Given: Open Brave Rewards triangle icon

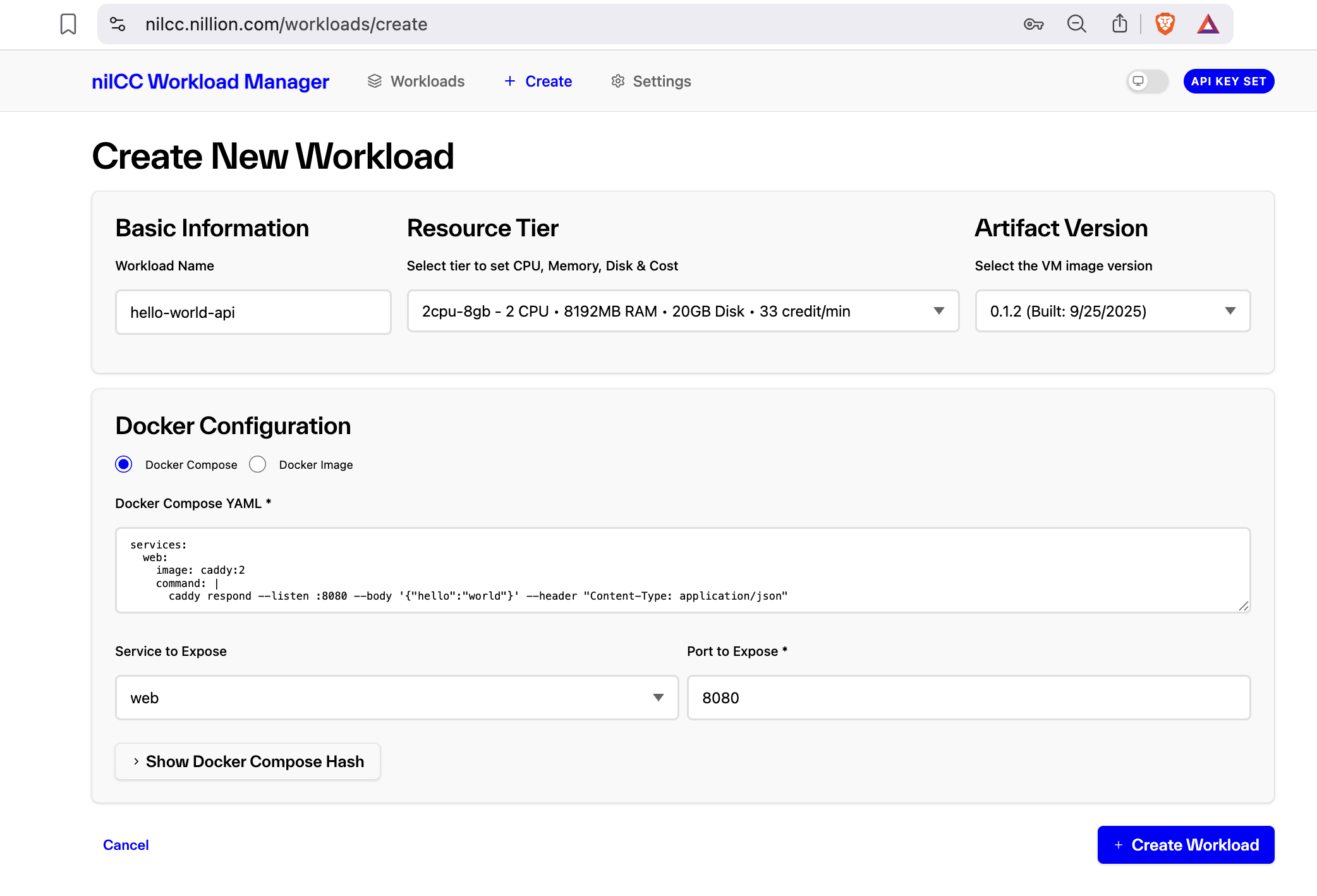Looking at the screenshot, I should click(x=1207, y=24).
